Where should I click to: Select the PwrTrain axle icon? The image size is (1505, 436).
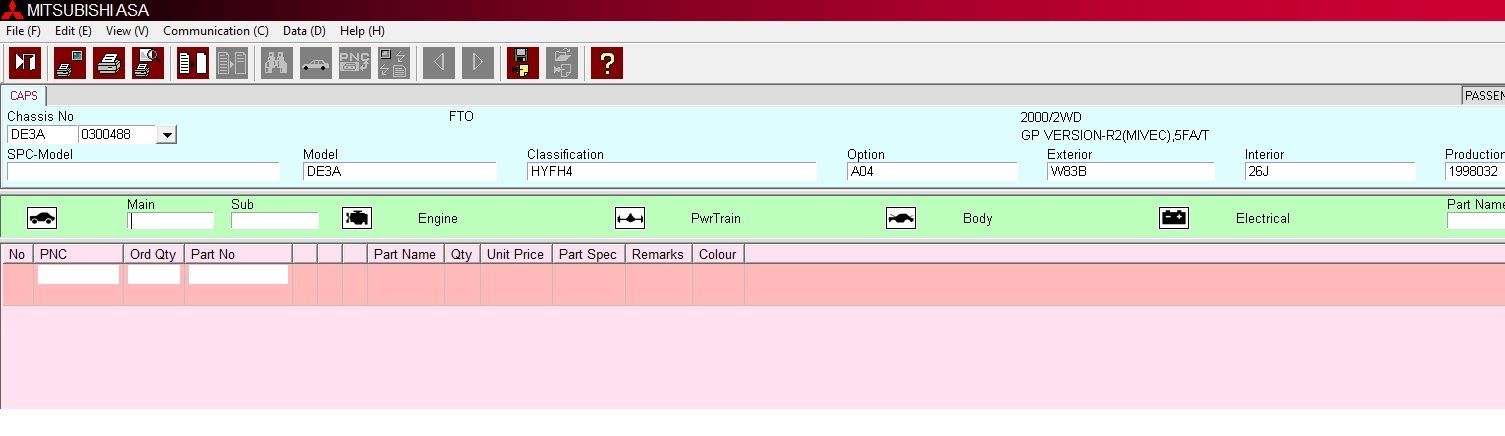pyautogui.click(x=630, y=218)
